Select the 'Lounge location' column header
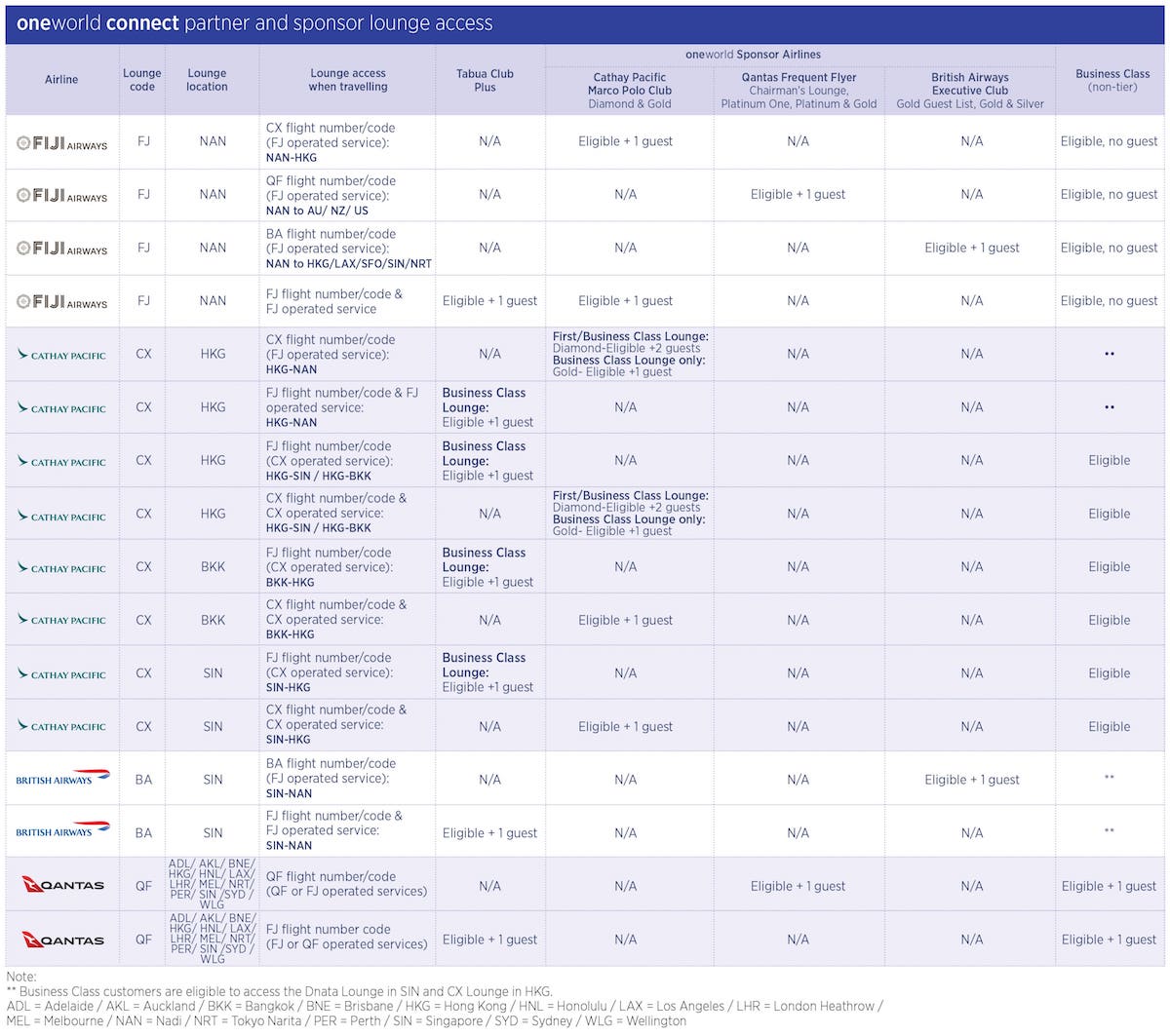 207,80
